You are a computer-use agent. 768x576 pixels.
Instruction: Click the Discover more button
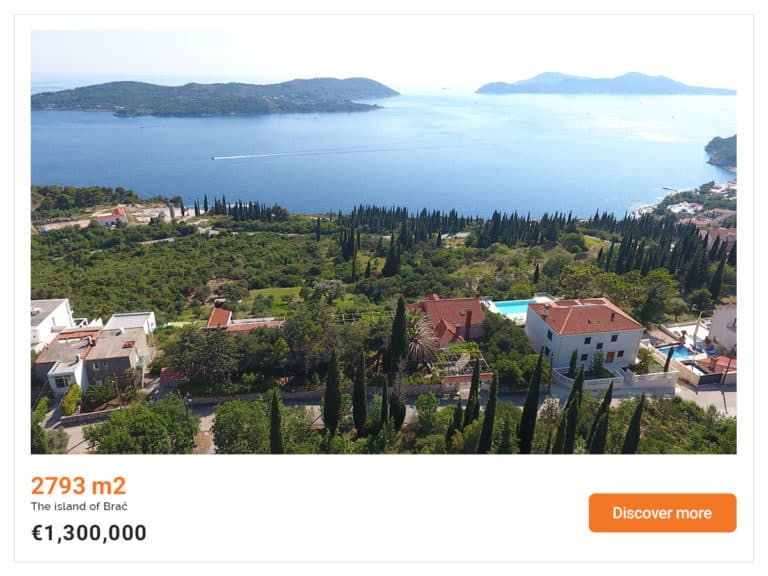point(662,513)
